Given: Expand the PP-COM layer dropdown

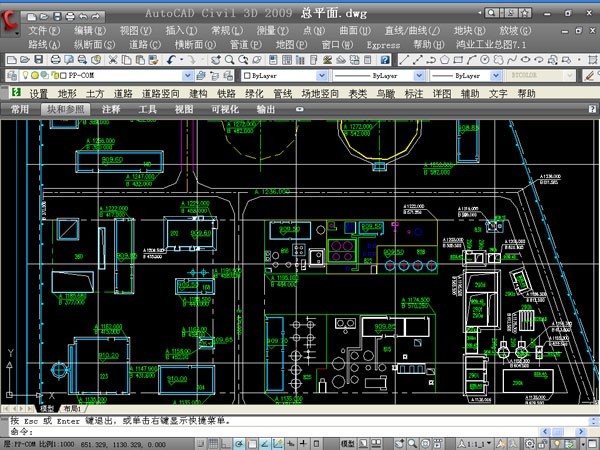Looking at the screenshot, I should pos(188,75).
